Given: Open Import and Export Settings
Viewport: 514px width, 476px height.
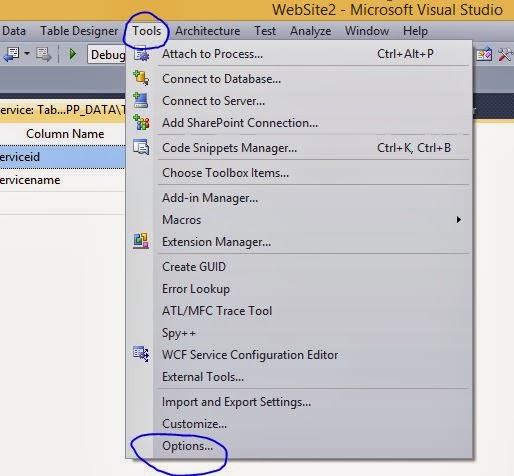Looking at the screenshot, I should pyautogui.click(x=299, y=402).
